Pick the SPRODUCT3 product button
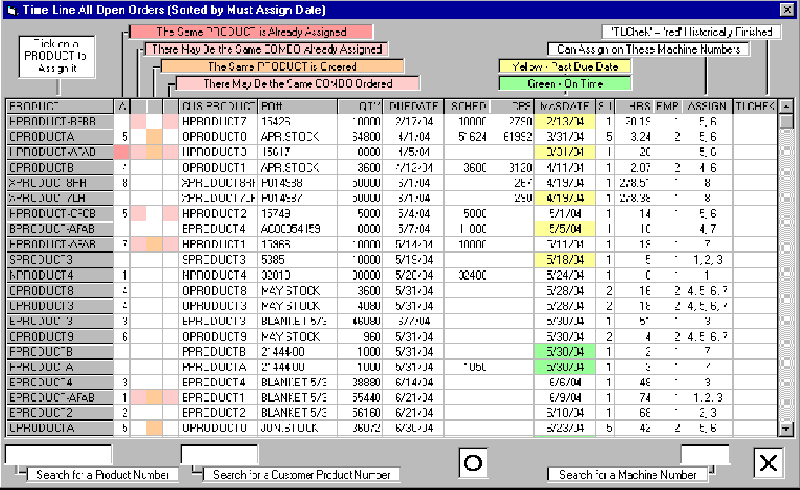The width and height of the screenshot is (800, 490). point(60,260)
